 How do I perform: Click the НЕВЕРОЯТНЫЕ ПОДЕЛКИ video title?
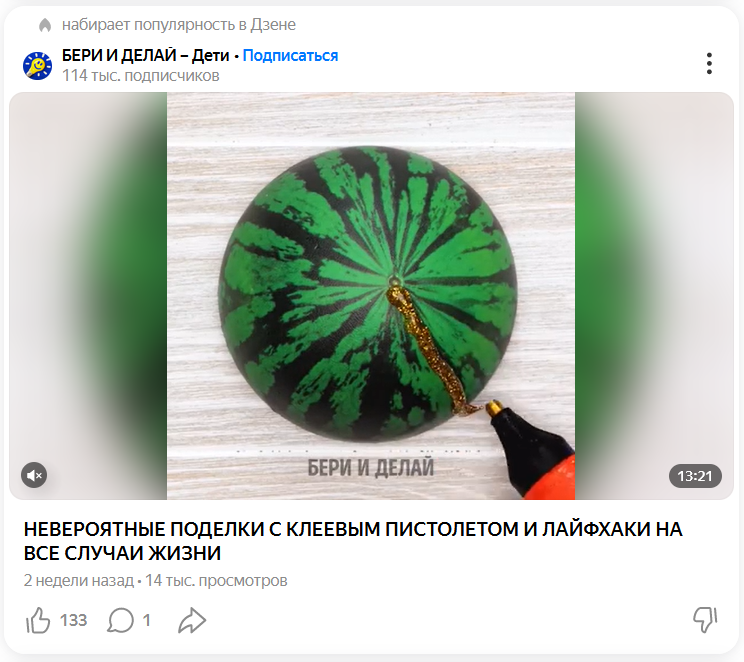point(353,541)
